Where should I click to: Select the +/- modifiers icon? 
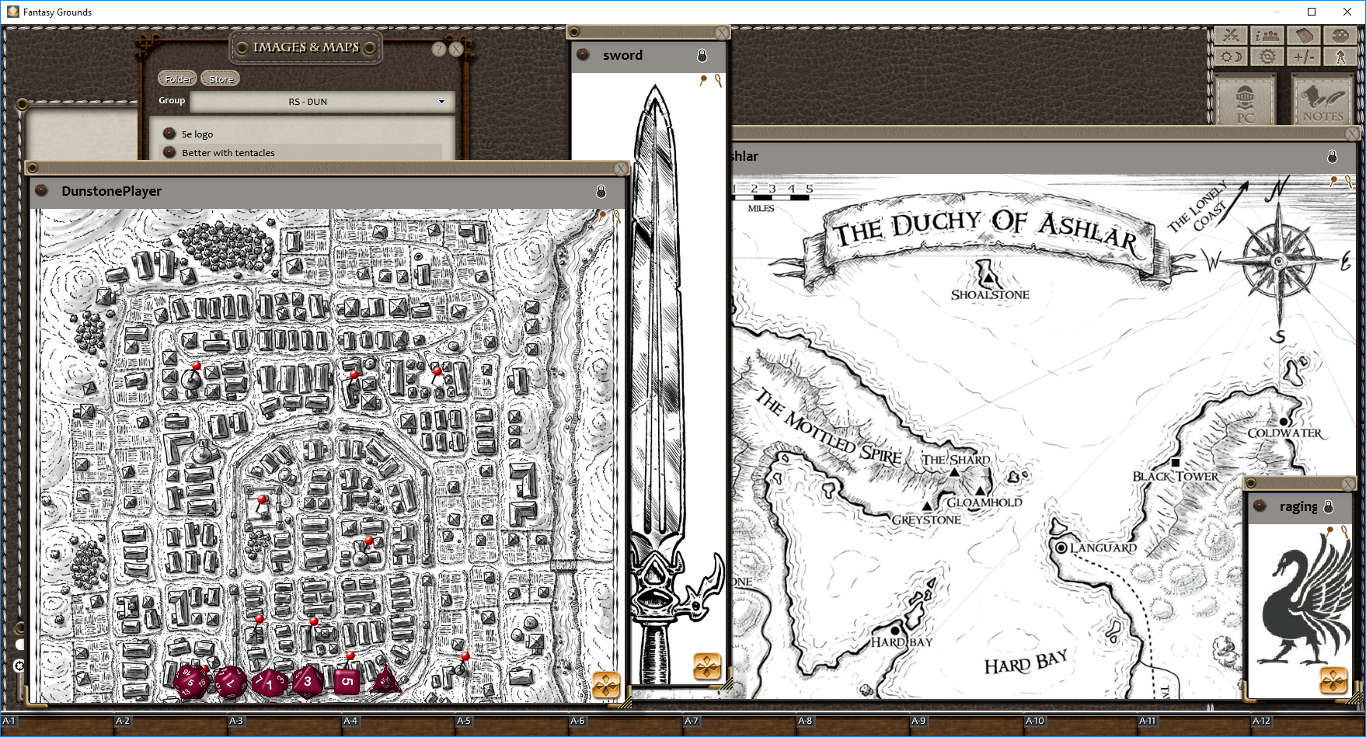tap(1304, 56)
